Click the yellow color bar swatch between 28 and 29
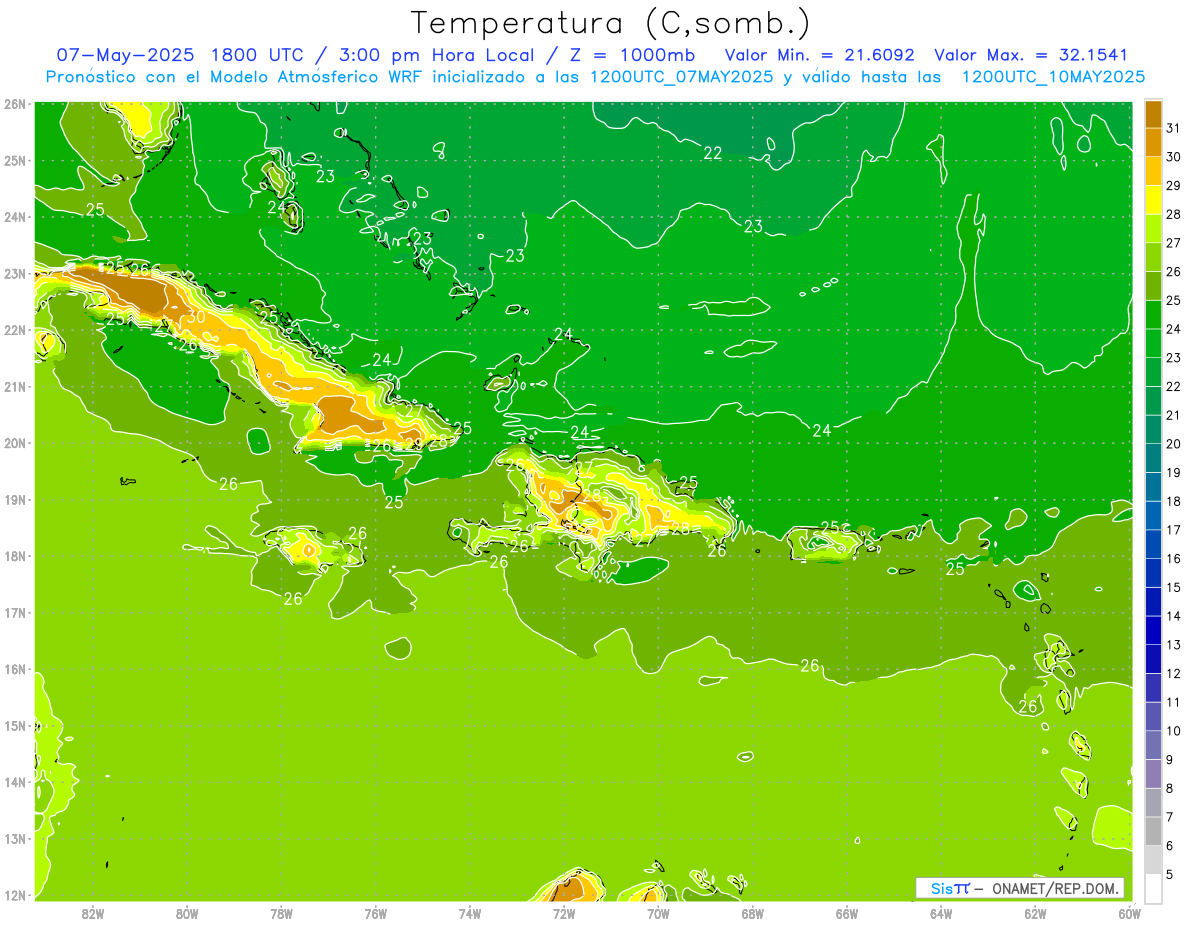Image resolution: width=1200 pixels, height=927 pixels. click(x=1154, y=199)
